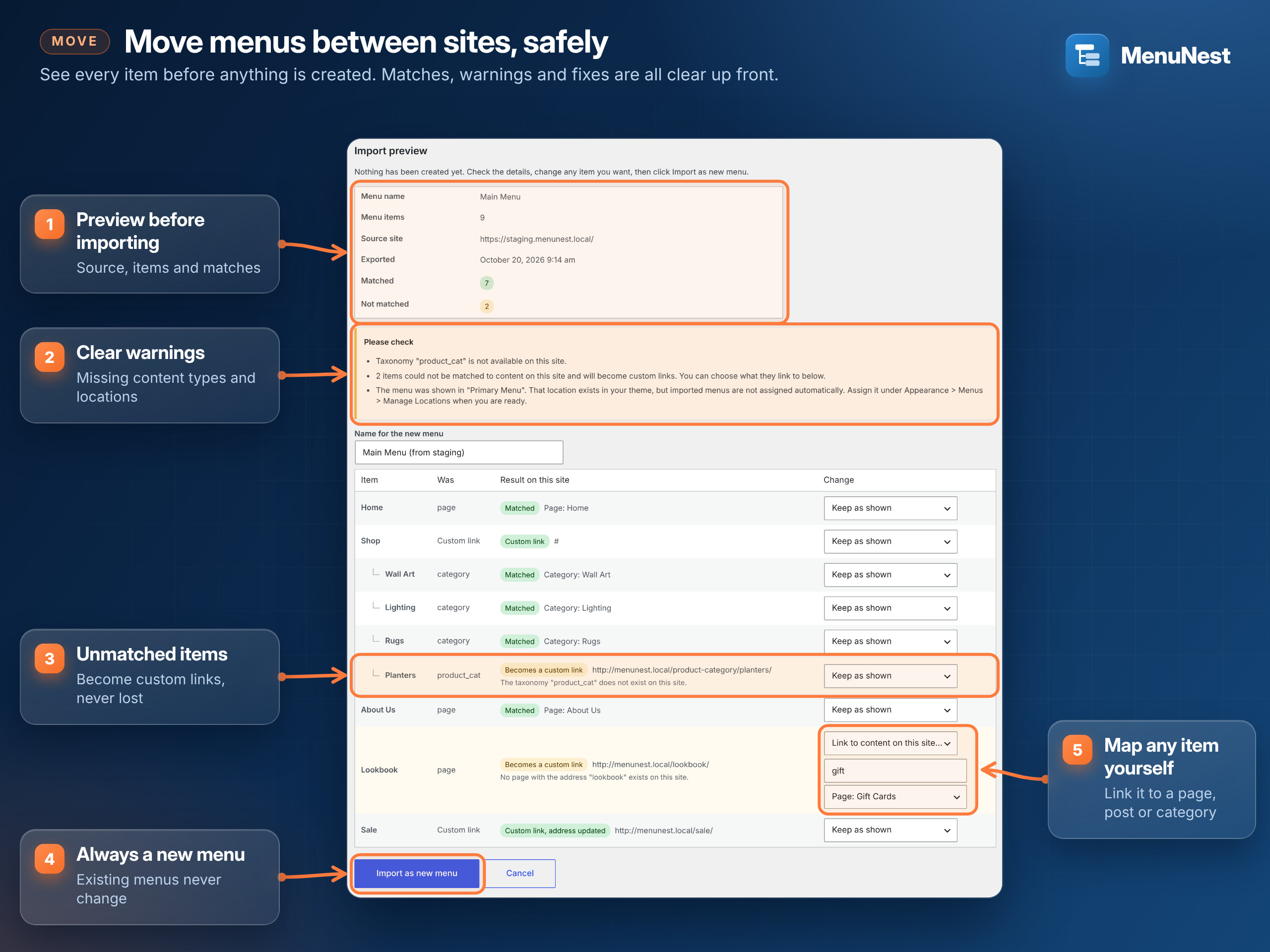Click the 'Custom link, address updated' badge
1270x952 pixels.
(555, 831)
